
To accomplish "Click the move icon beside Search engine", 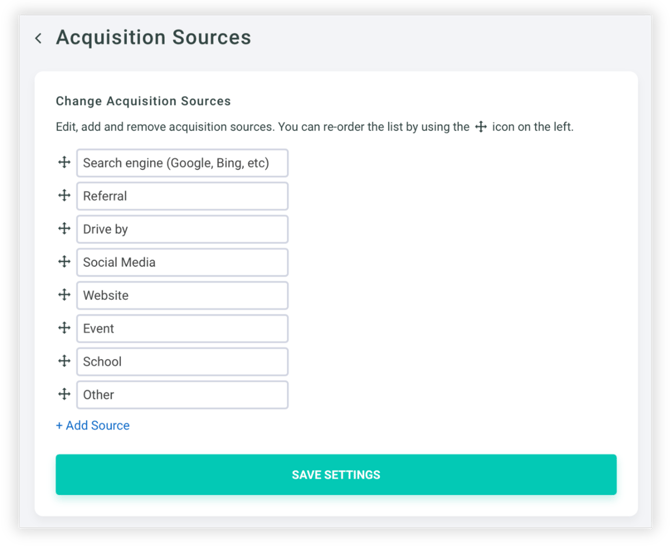I will [x=64, y=162].
